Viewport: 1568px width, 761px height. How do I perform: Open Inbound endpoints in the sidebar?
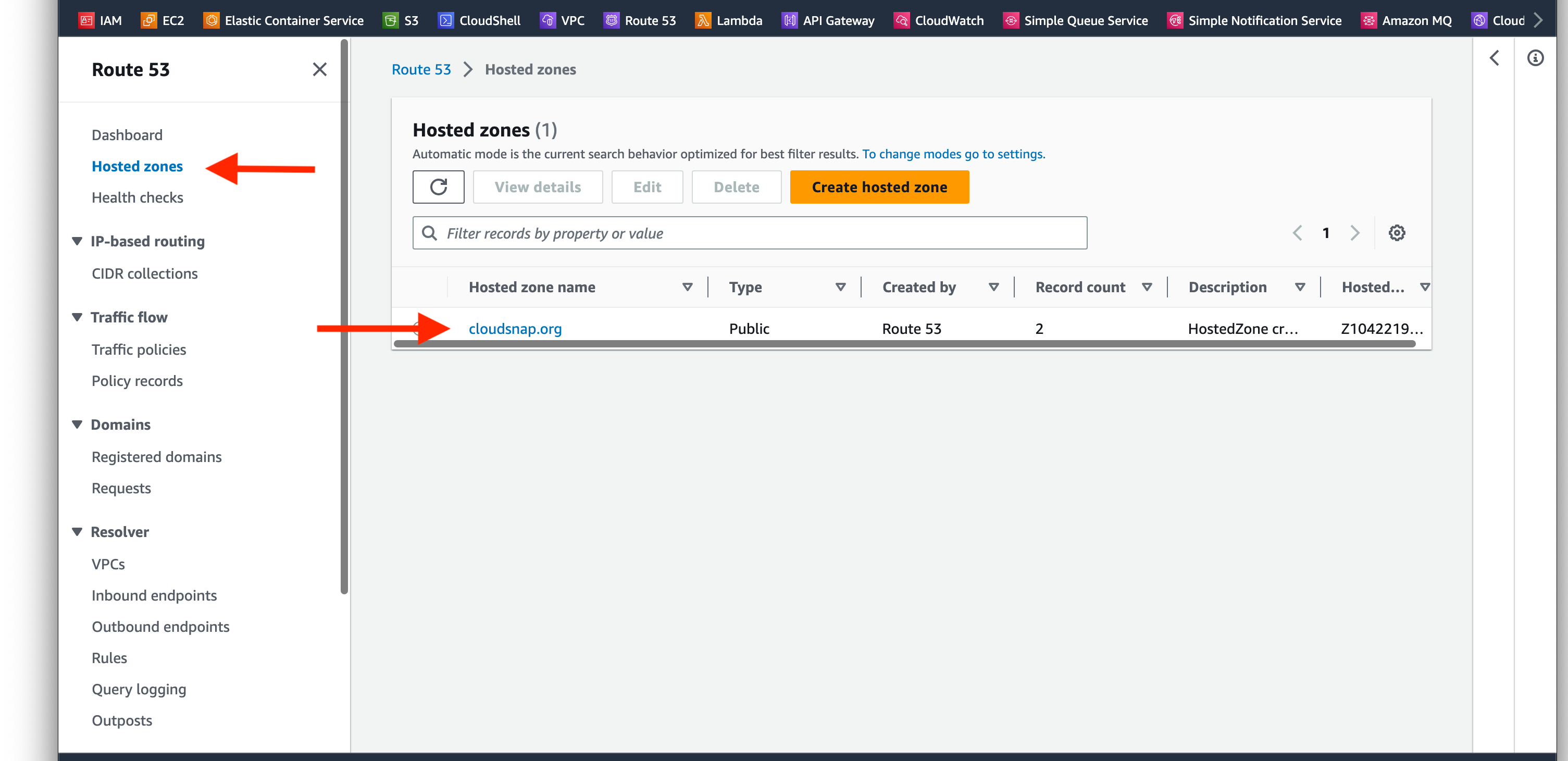pos(154,595)
